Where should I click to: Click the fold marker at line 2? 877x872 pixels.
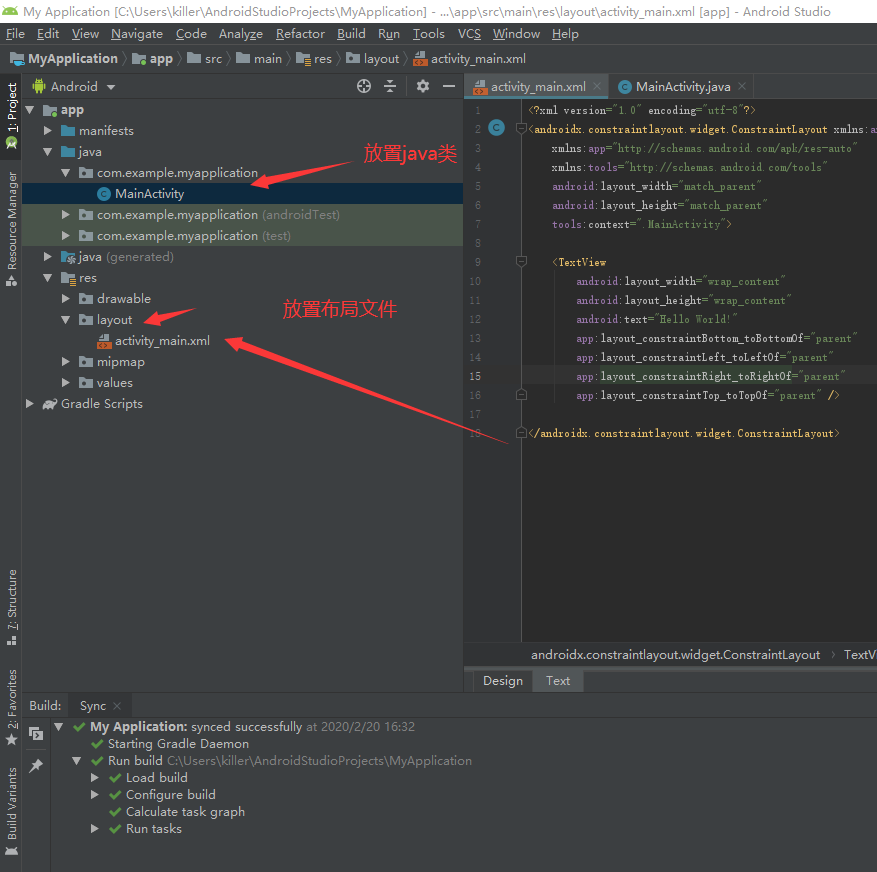point(521,129)
